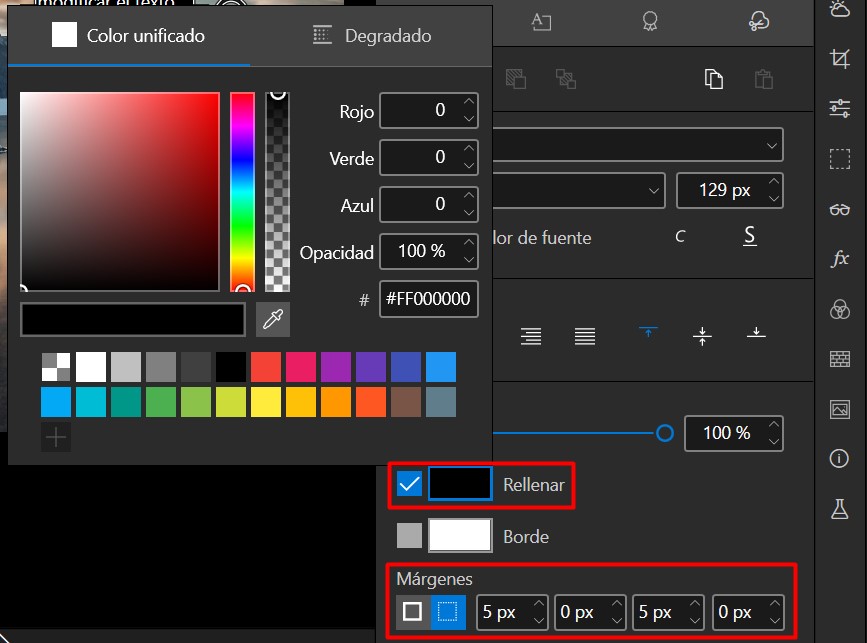Open the fx effects panel
Viewport: 867px width, 643px height.
point(839,258)
